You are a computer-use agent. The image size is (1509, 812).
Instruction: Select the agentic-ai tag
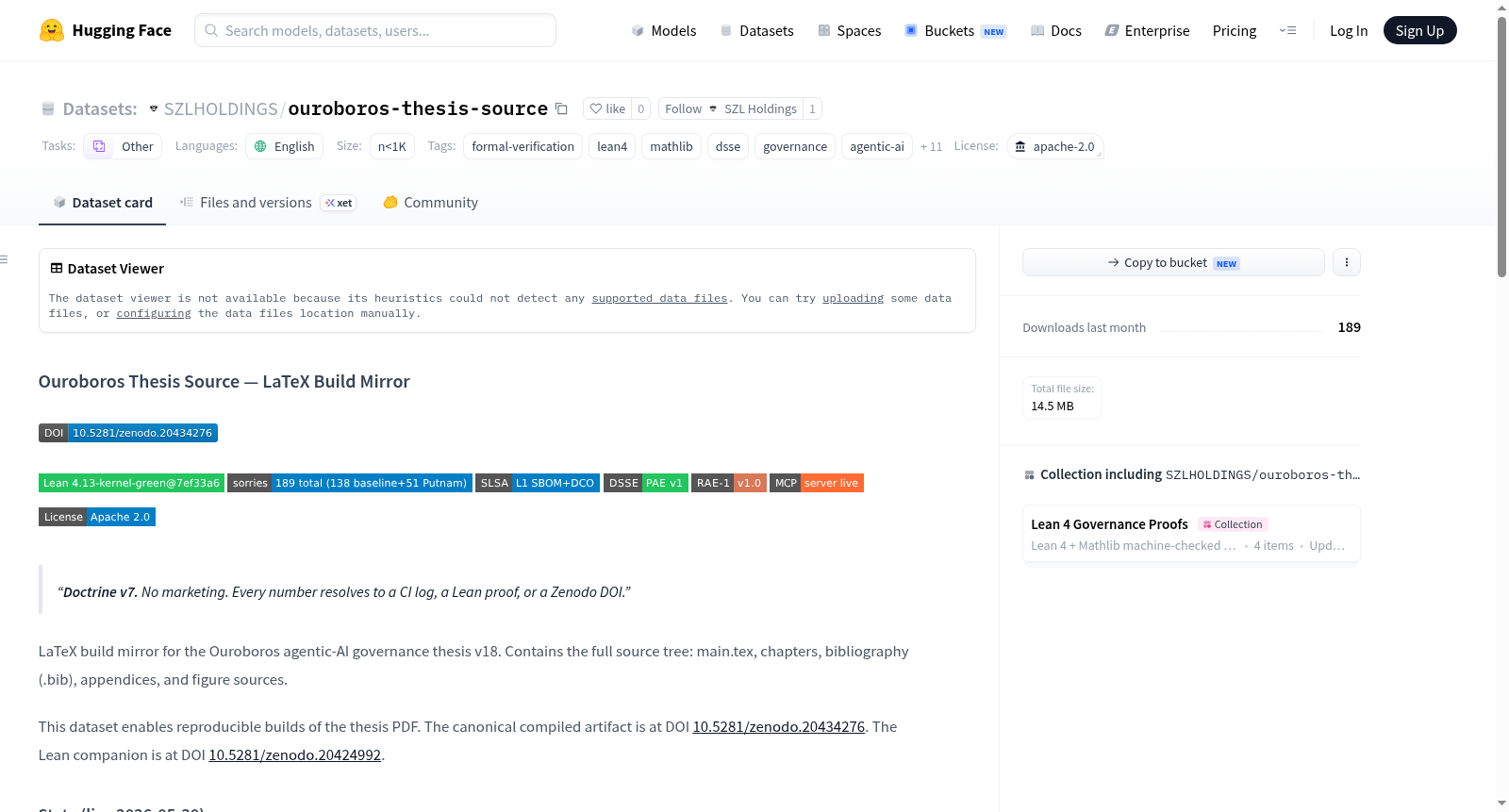coord(877,146)
